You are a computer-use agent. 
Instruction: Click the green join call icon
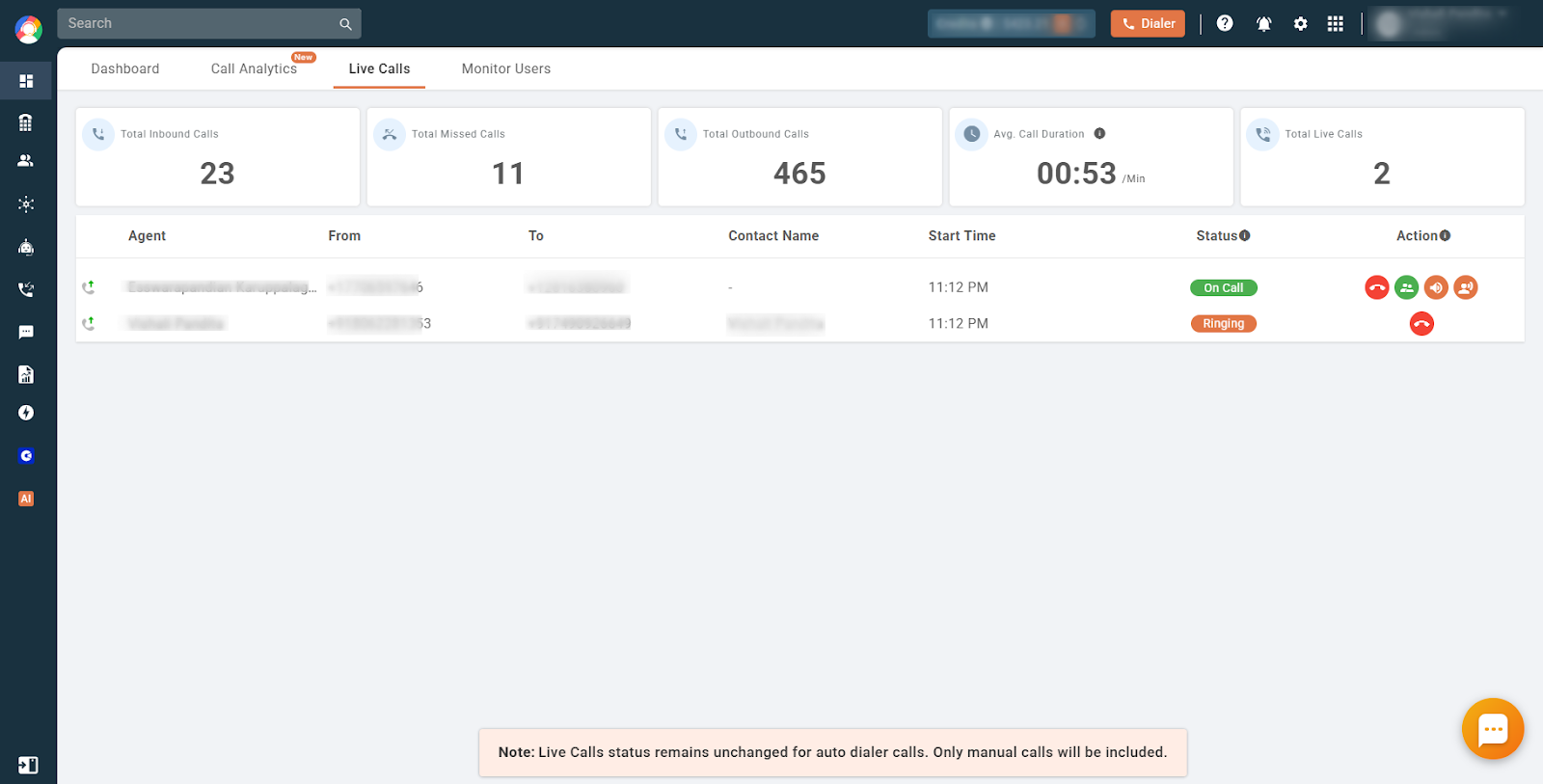coord(1407,287)
